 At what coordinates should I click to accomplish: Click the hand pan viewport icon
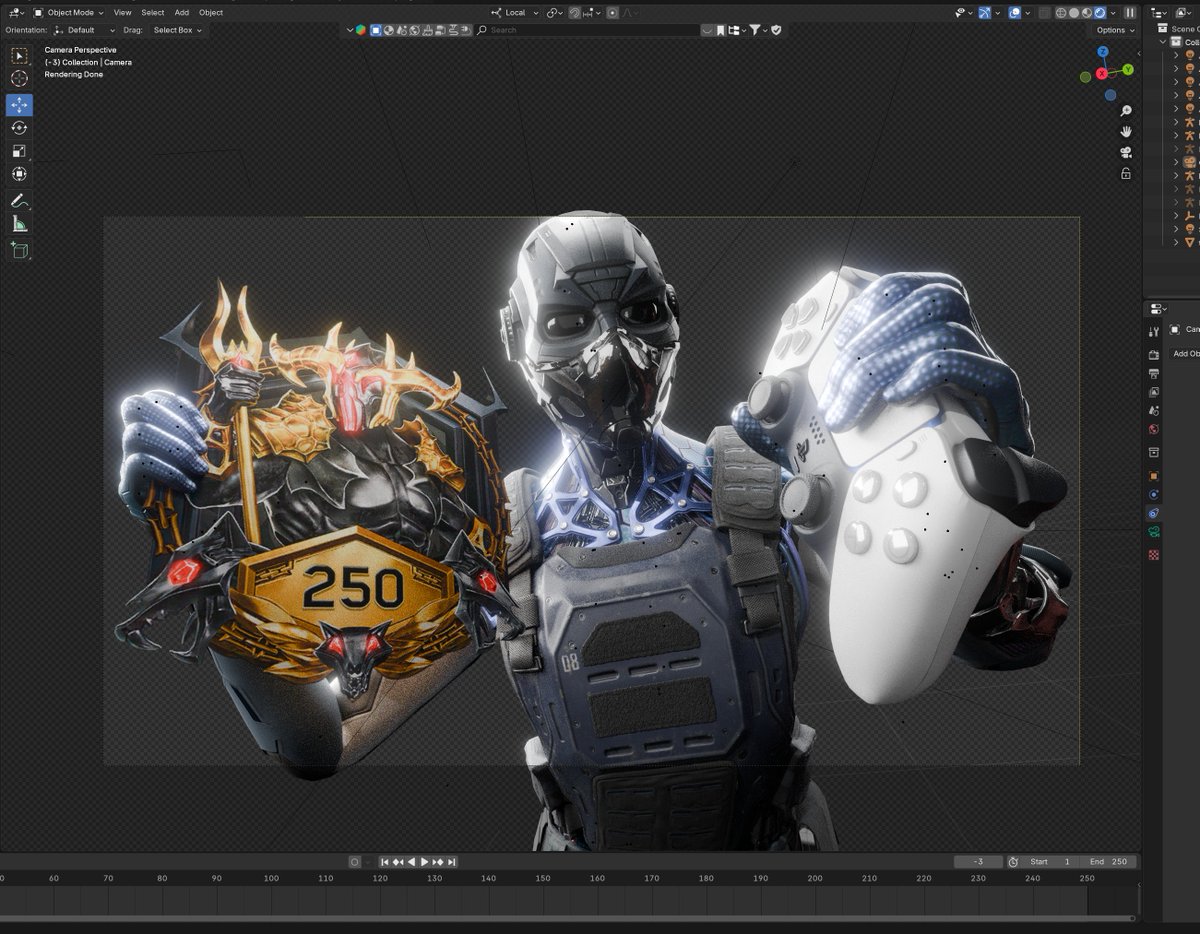click(x=1126, y=132)
